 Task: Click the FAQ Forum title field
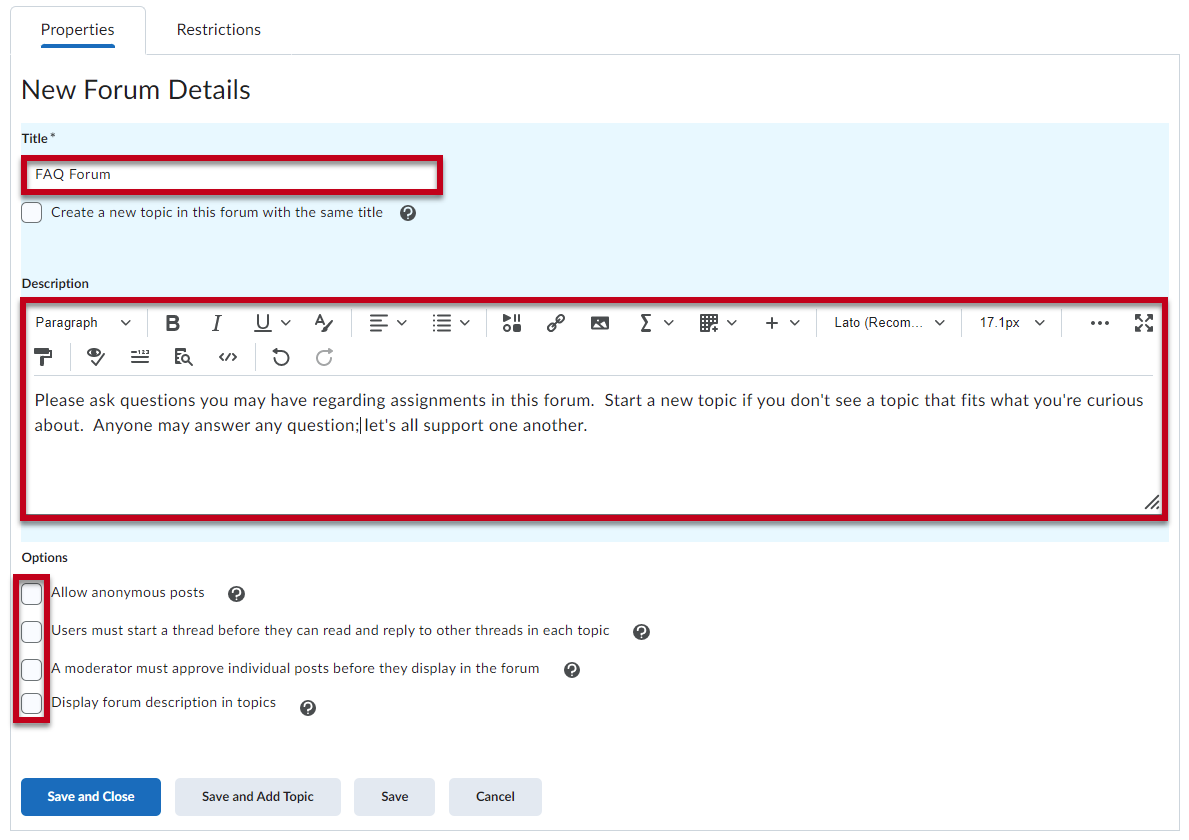[232, 175]
